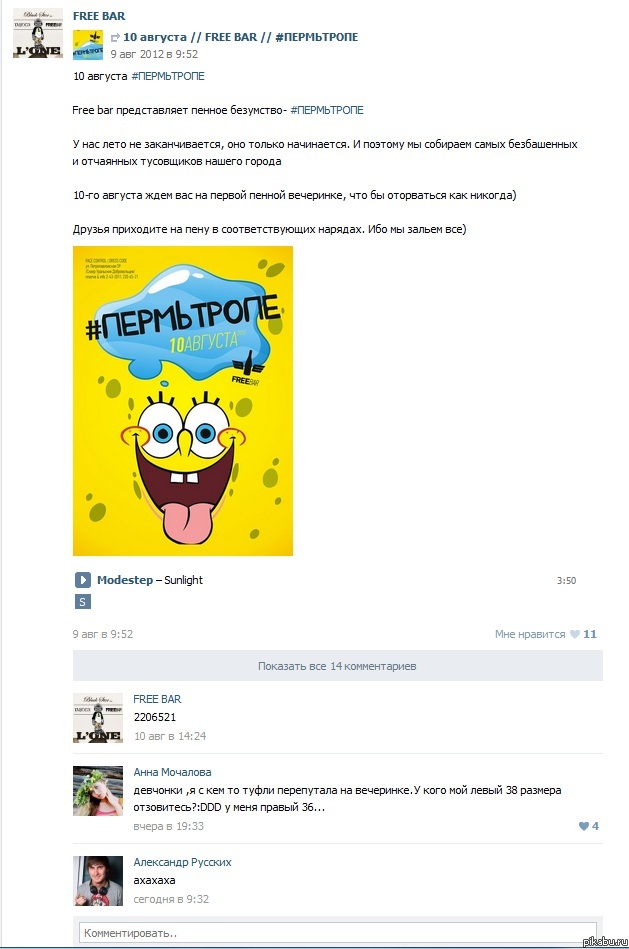Enlarge the SpongeBob party poster image
The image size is (629, 949).
183,401
